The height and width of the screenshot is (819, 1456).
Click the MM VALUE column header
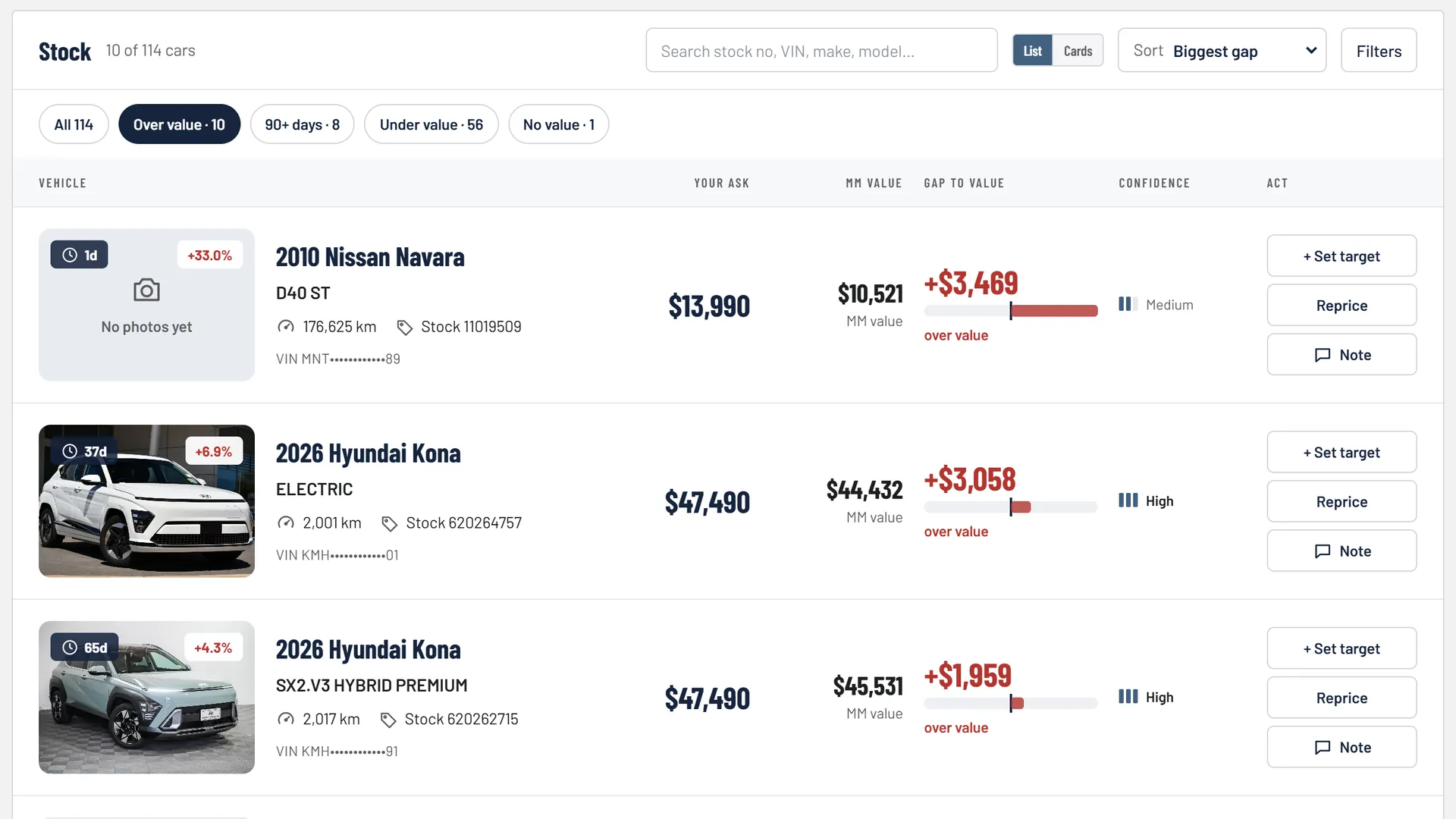tap(874, 184)
